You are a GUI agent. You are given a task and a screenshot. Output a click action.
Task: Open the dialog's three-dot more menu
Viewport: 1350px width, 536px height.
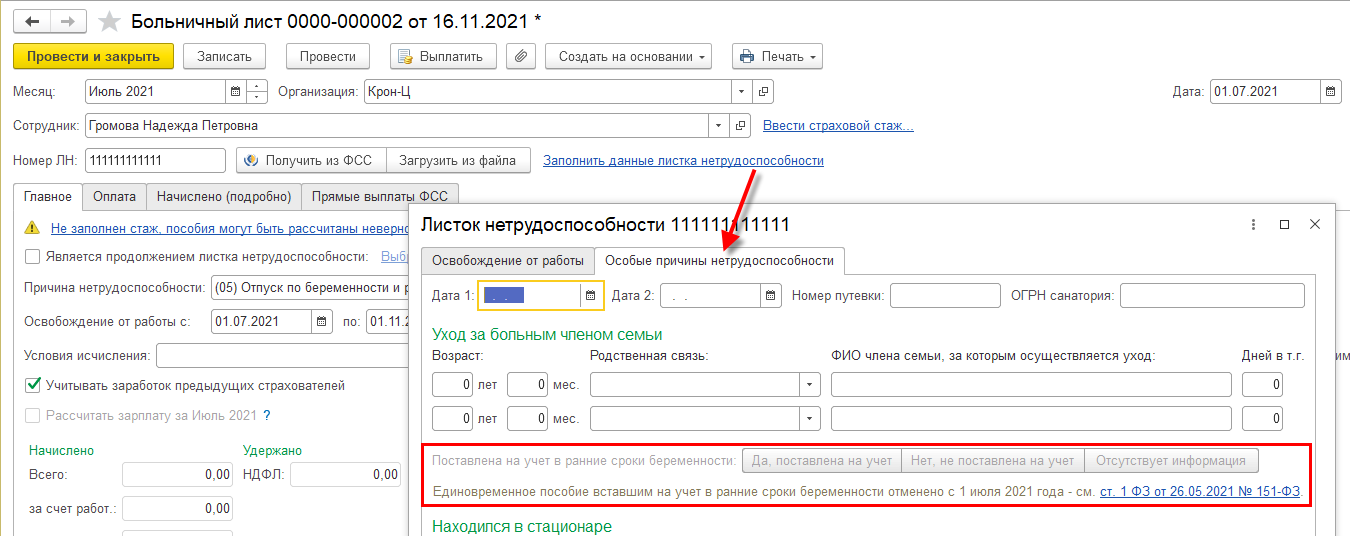point(1254,225)
